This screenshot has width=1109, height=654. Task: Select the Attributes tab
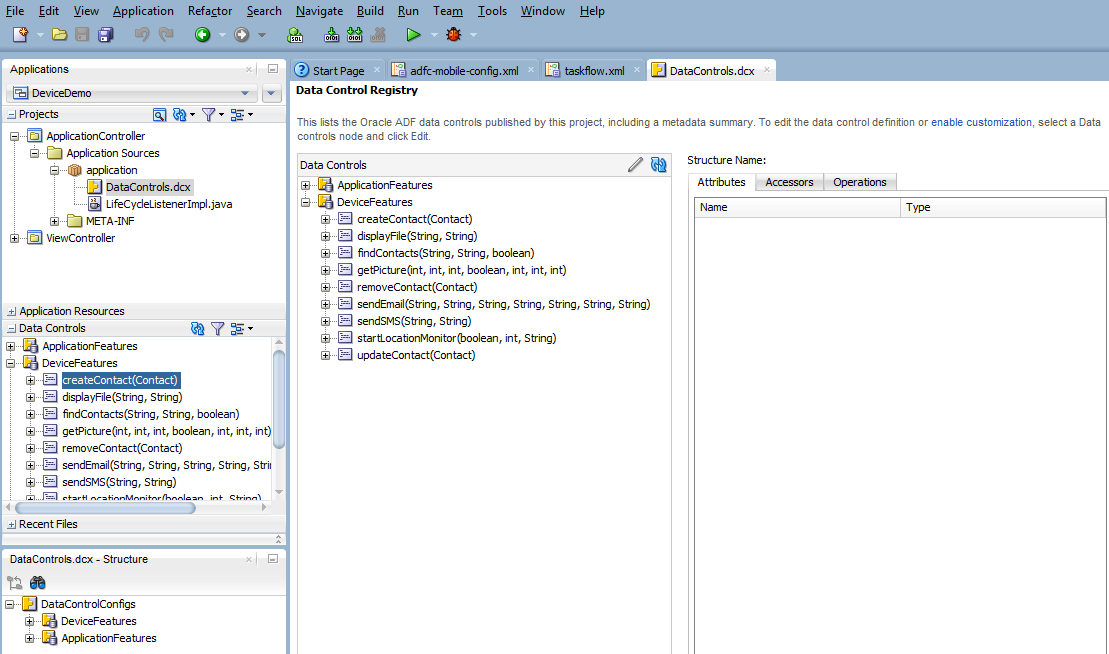pyautogui.click(x=721, y=182)
